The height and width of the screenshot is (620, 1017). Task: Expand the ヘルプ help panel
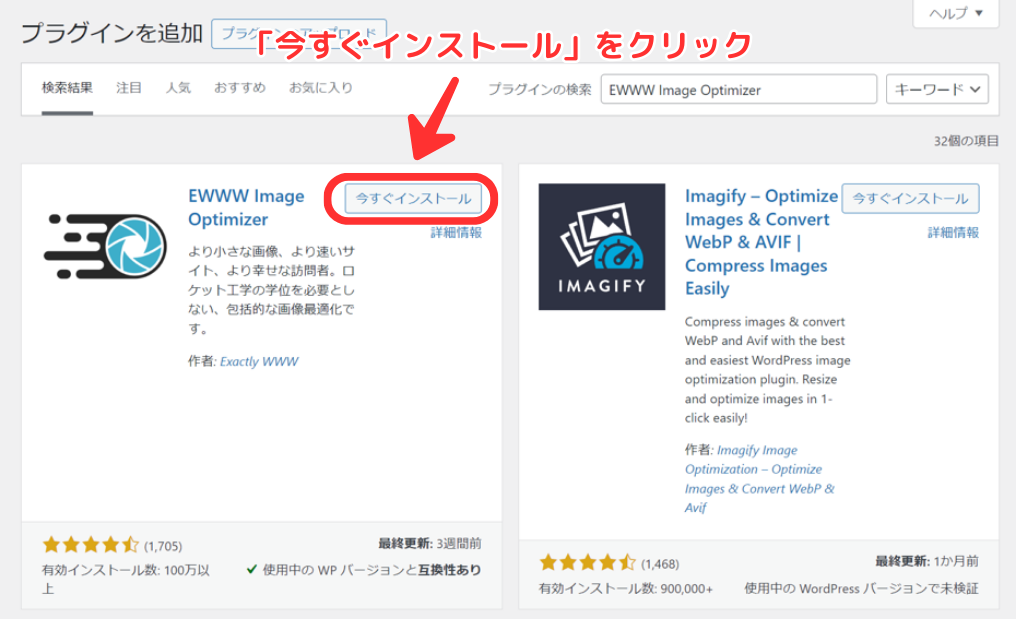coord(956,13)
